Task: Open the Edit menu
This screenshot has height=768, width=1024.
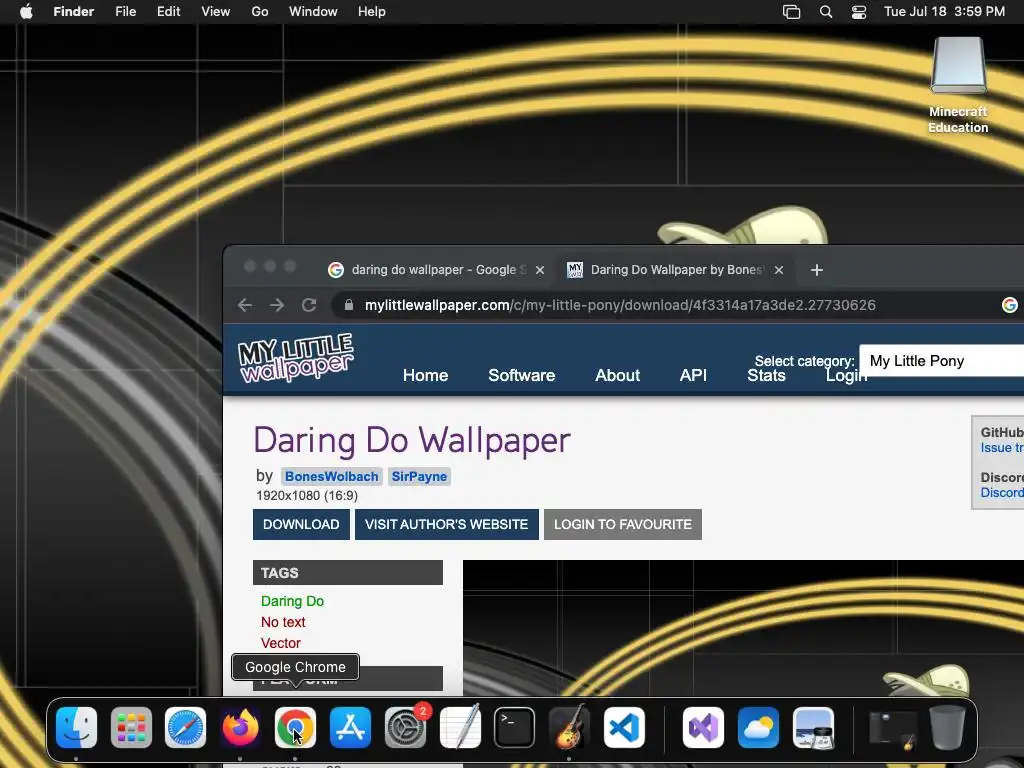Action: [x=168, y=12]
